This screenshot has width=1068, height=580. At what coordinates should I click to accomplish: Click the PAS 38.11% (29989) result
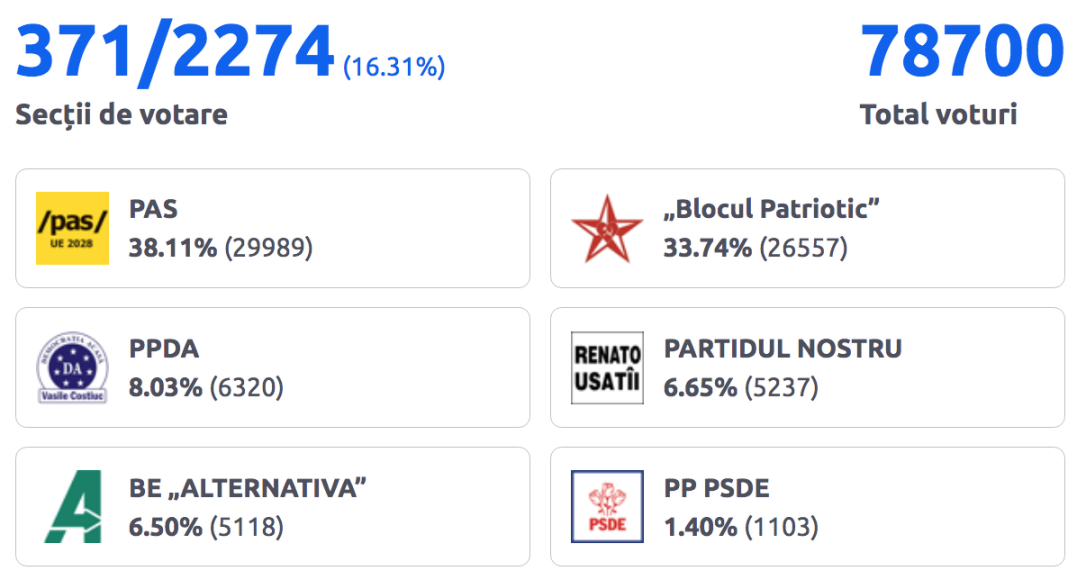click(221, 248)
